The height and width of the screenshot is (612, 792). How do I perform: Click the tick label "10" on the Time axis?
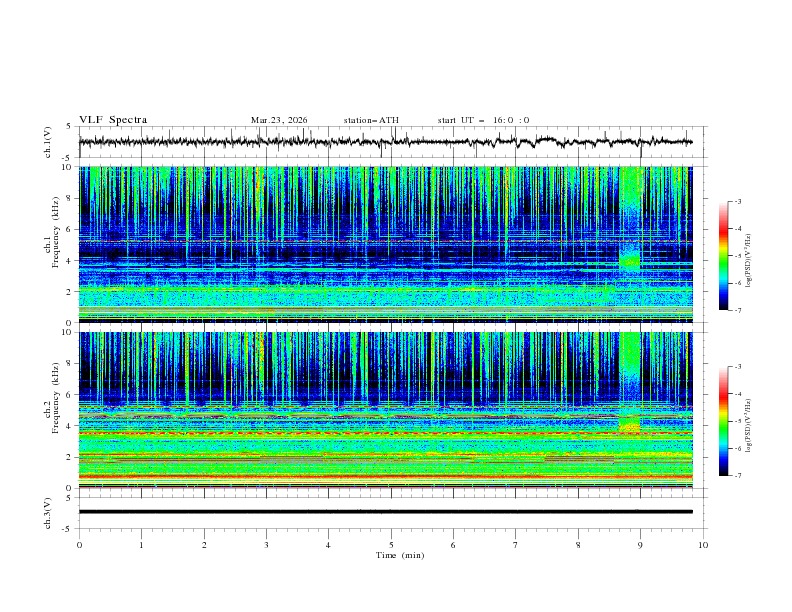[x=703, y=545]
